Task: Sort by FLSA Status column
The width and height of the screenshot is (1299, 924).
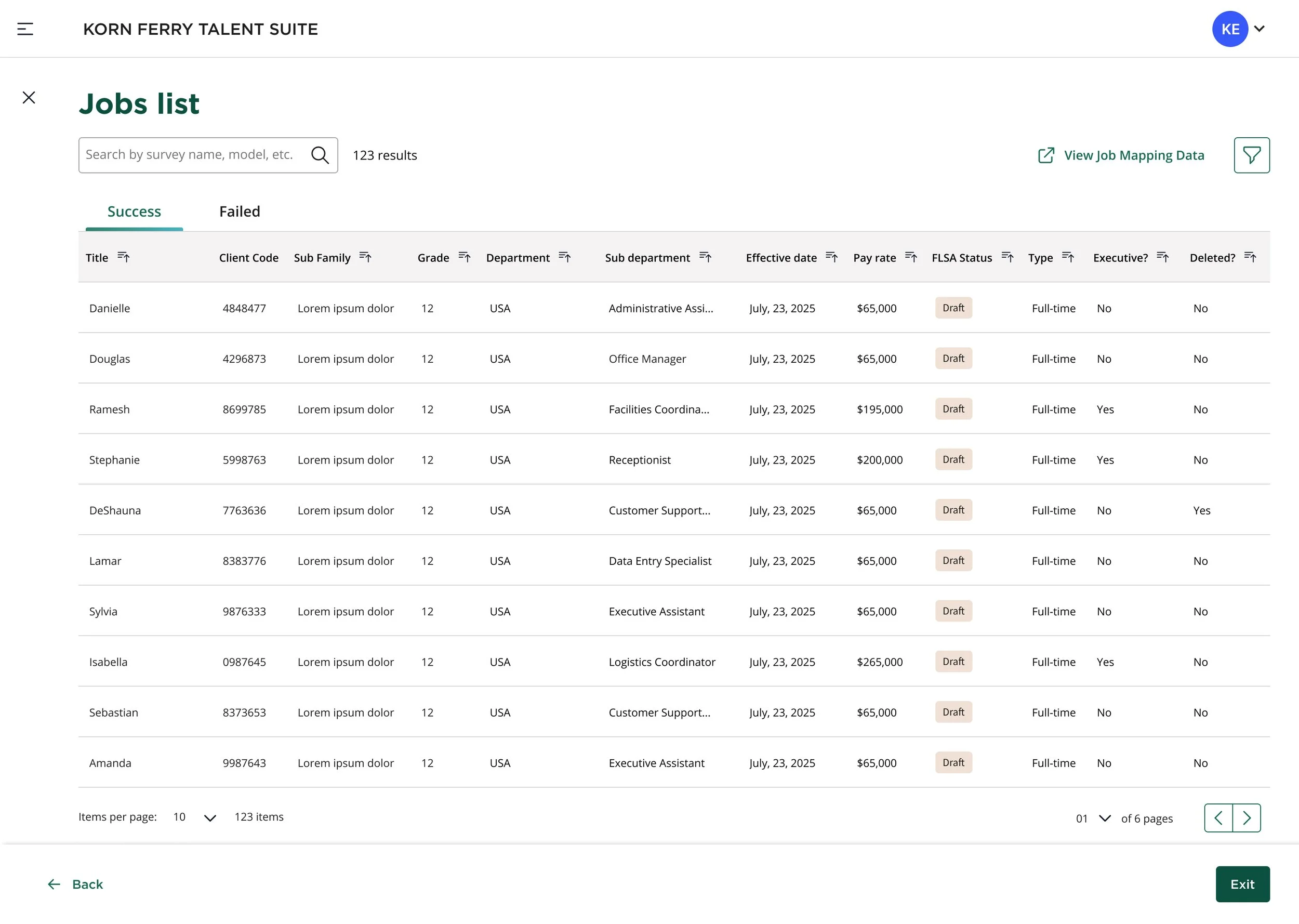Action: coord(1007,257)
